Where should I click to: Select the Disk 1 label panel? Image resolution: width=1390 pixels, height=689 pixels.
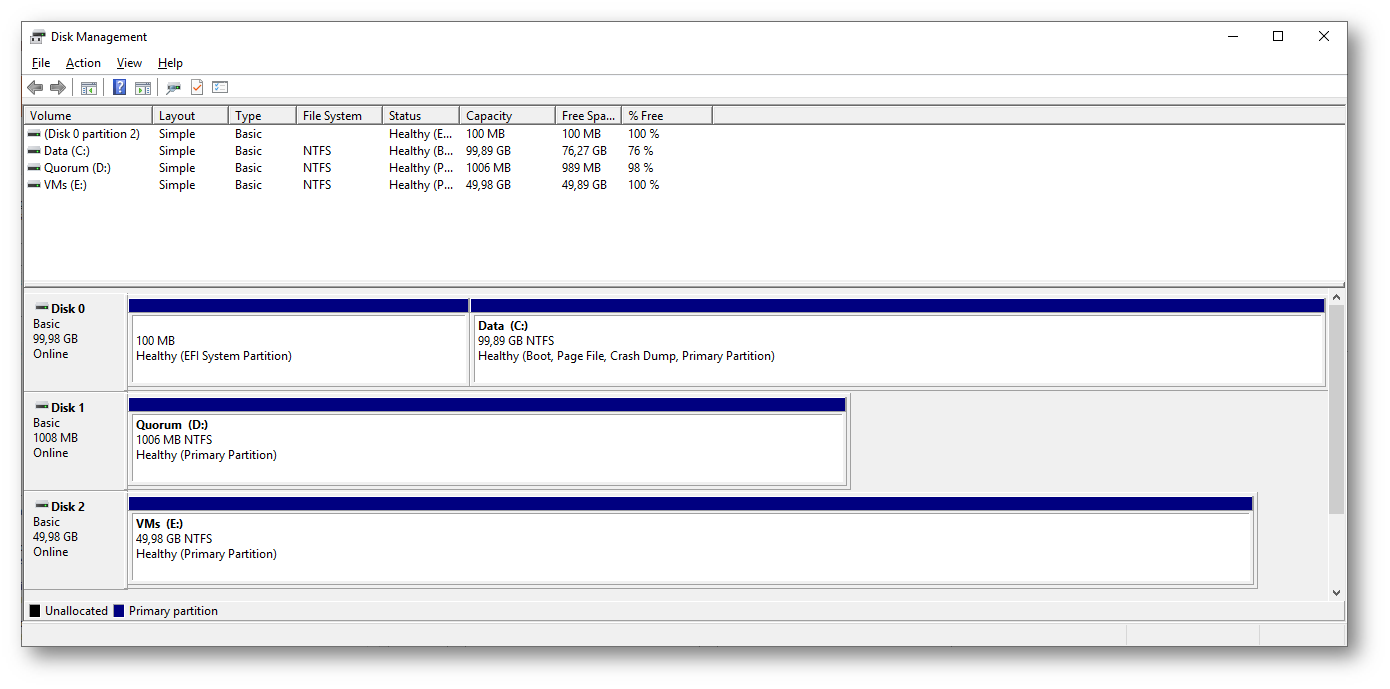click(x=75, y=440)
